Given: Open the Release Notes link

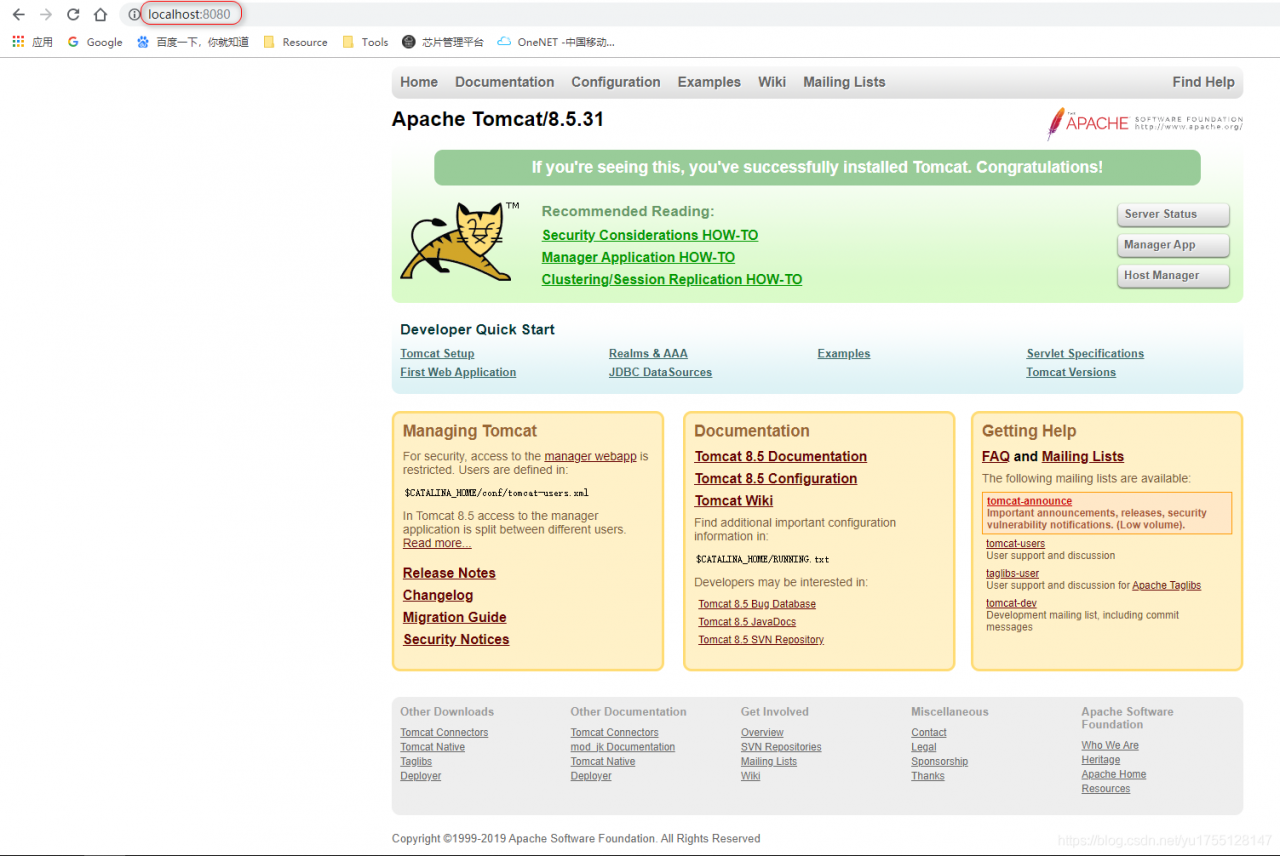Looking at the screenshot, I should tap(449, 573).
